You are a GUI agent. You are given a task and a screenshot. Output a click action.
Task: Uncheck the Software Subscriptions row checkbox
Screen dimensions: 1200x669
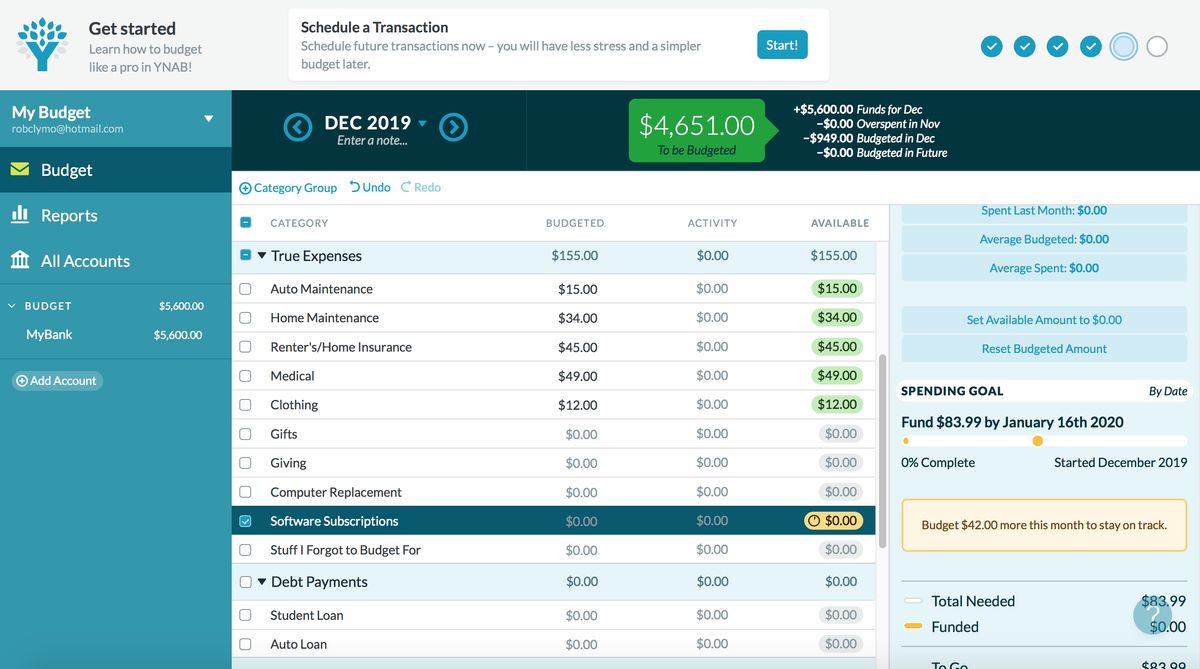(243, 520)
